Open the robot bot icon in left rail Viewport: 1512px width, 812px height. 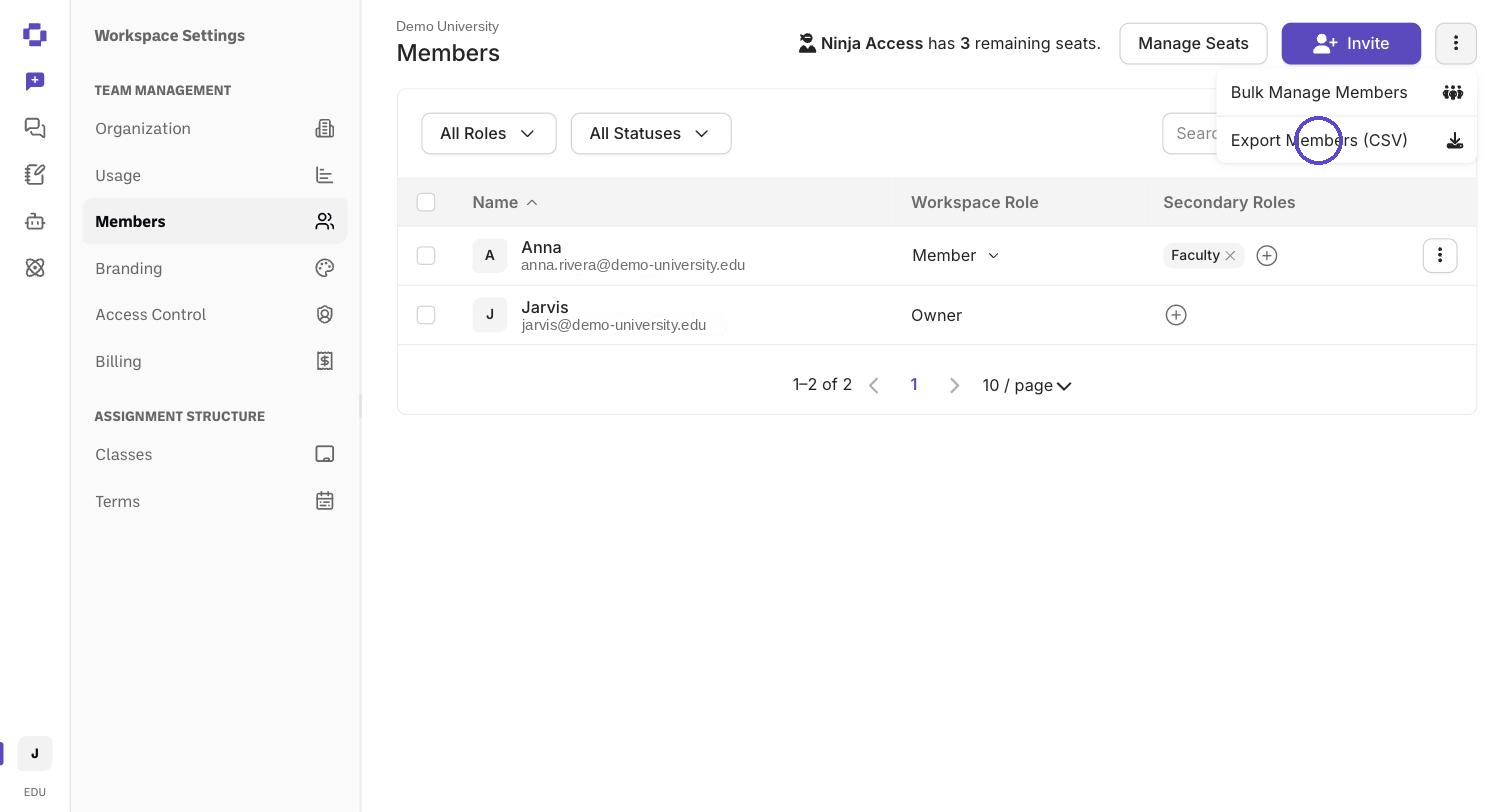(x=35, y=221)
